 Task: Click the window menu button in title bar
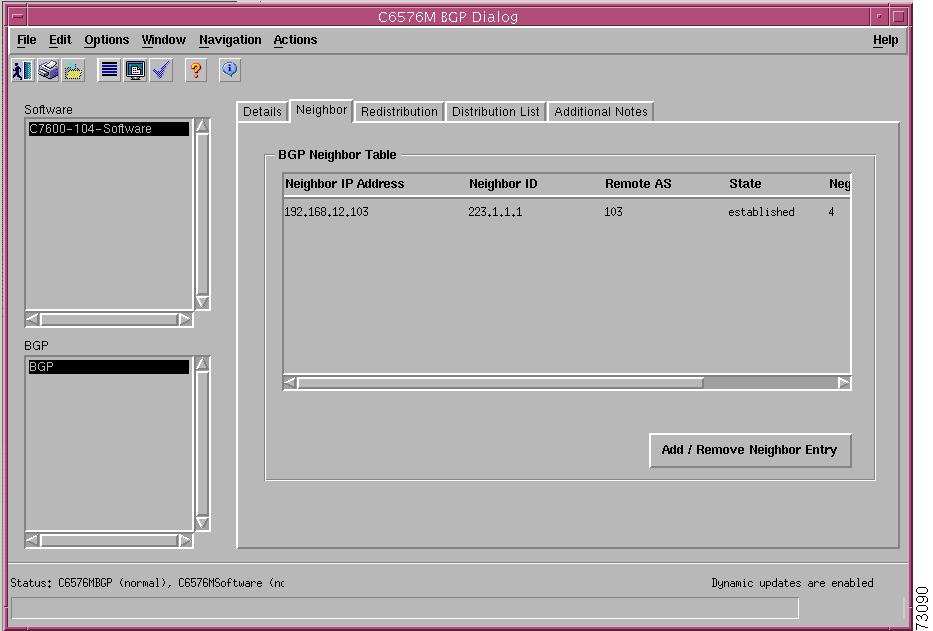coord(19,17)
